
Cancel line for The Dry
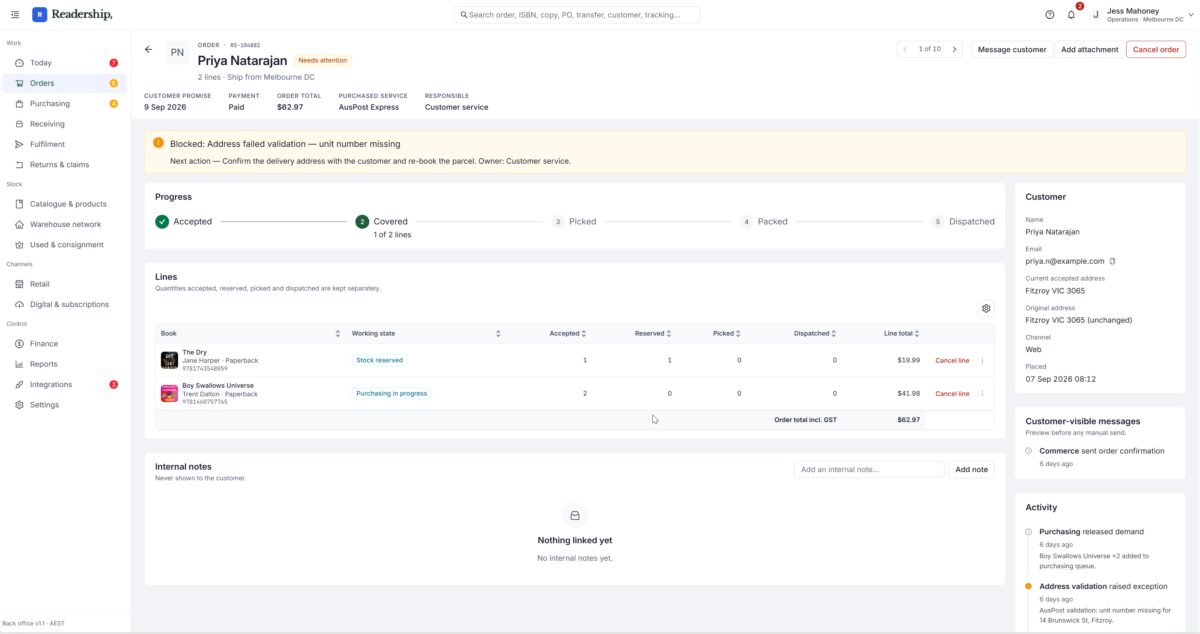952,360
